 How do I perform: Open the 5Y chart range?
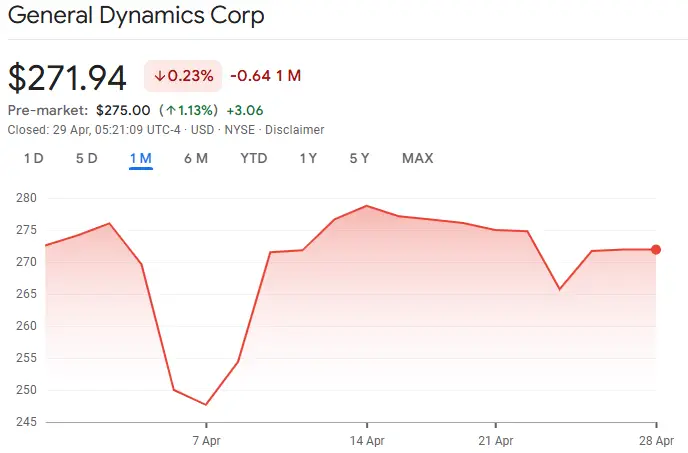(x=359, y=158)
